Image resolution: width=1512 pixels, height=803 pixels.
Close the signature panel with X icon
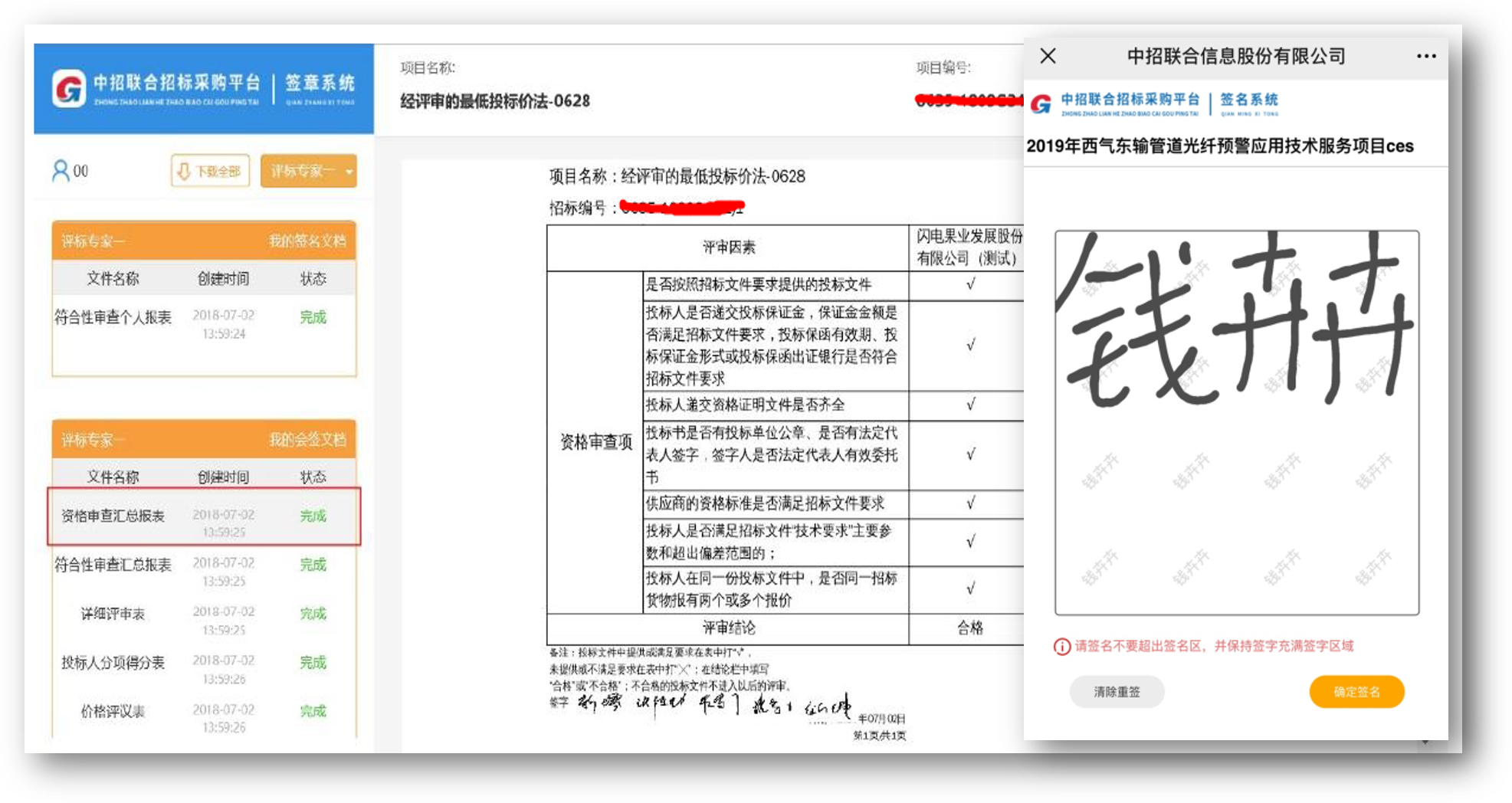point(1048,56)
